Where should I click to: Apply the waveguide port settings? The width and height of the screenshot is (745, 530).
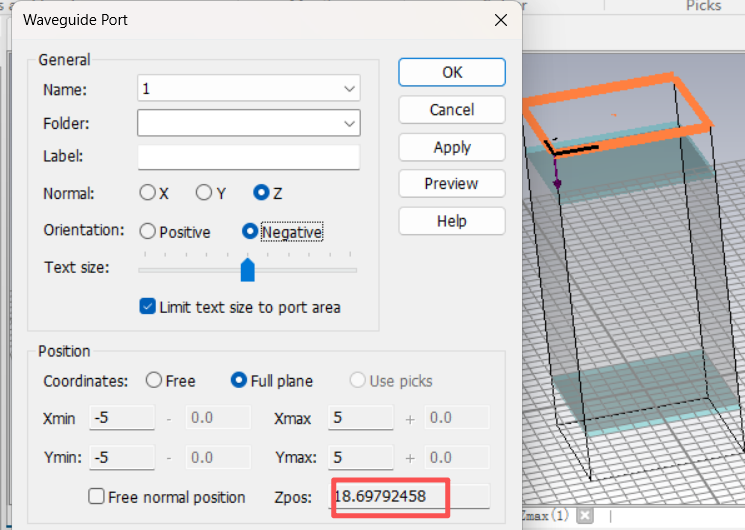(x=452, y=147)
